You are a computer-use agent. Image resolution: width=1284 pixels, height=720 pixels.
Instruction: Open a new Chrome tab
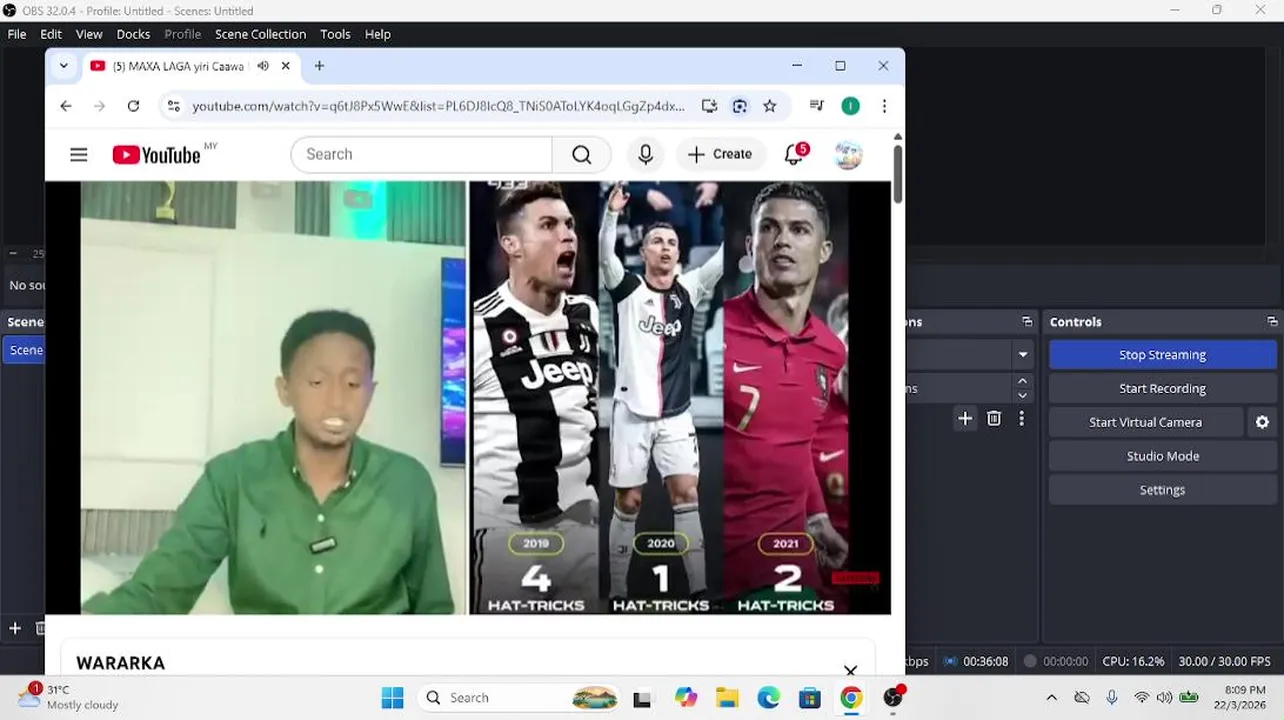click(319, 66)
